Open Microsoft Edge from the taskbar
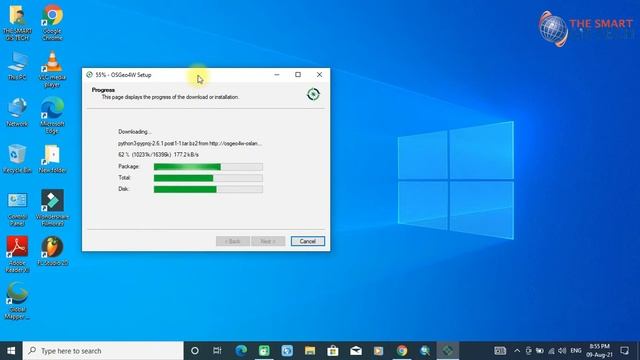Image resolution: width=640 pixels, height=360 pixels. click(x=241, y=351)
